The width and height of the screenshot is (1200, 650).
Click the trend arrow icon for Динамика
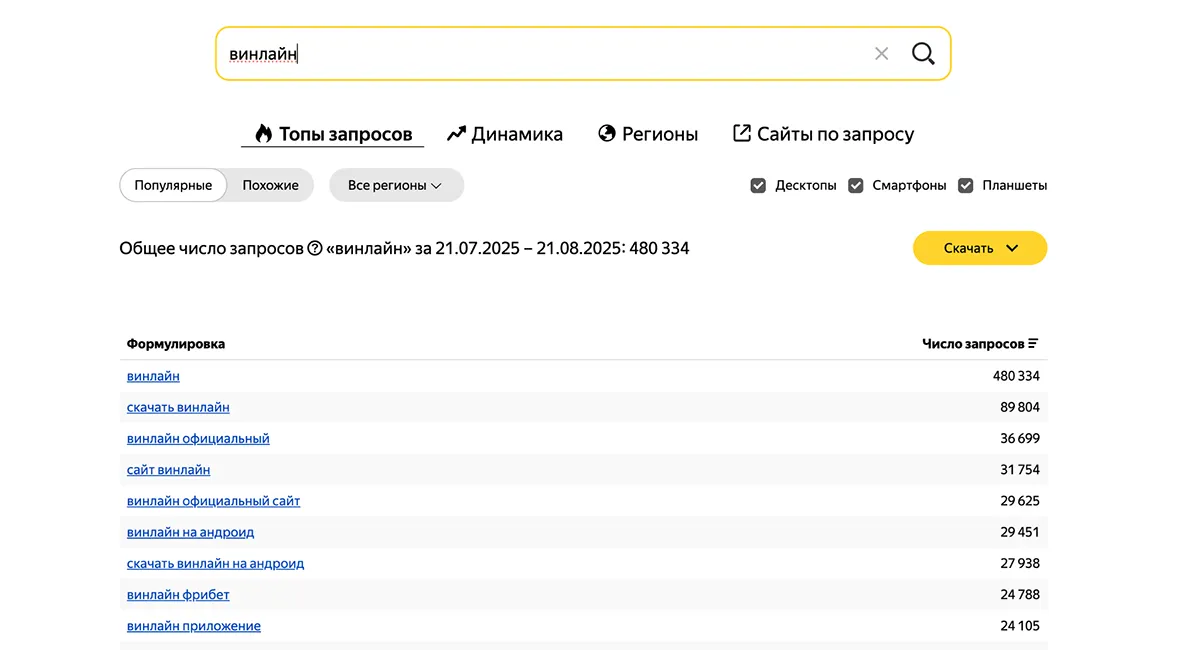pyautogui.click(x=456, y=134)
